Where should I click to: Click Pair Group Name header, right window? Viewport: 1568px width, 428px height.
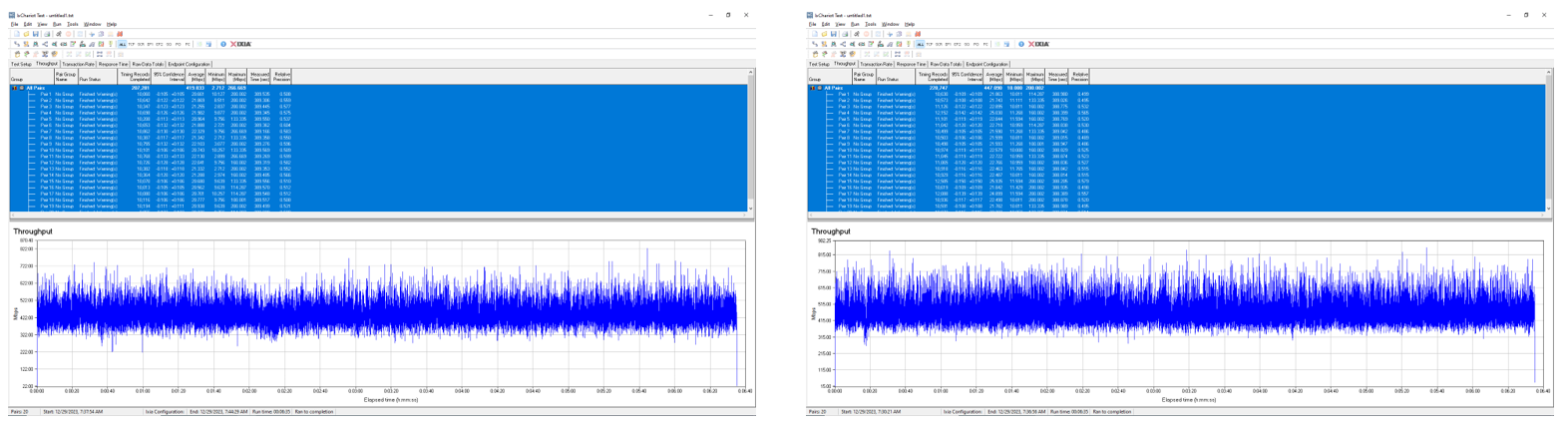(864, 77)
